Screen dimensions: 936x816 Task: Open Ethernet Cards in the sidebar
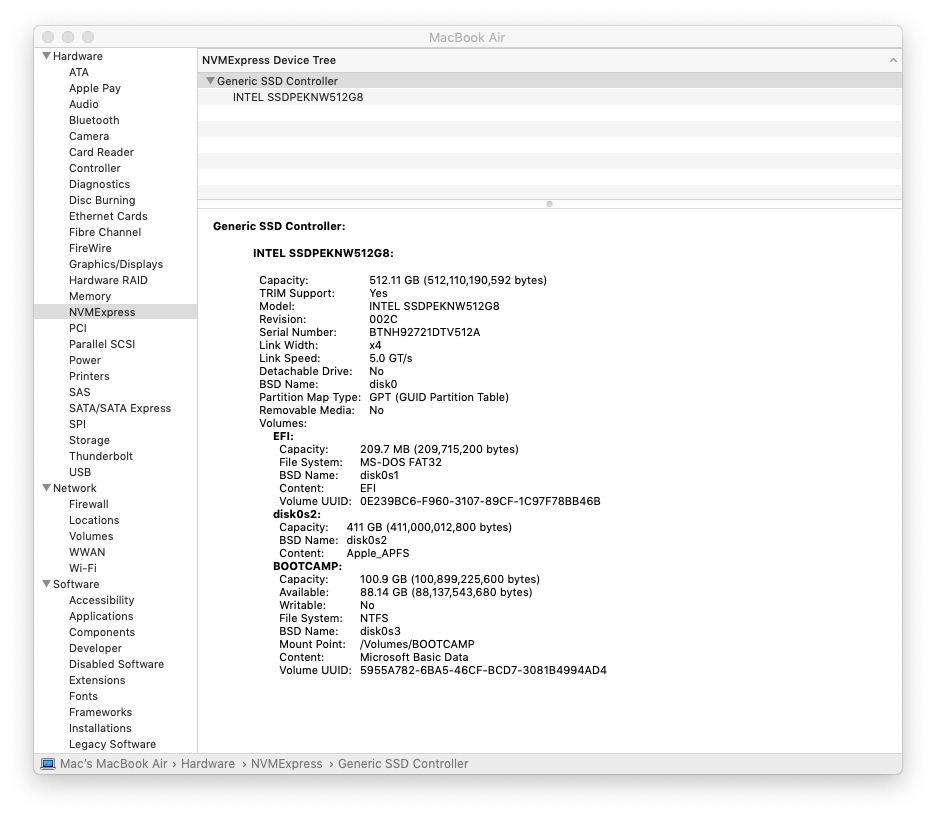pos(108,216)
